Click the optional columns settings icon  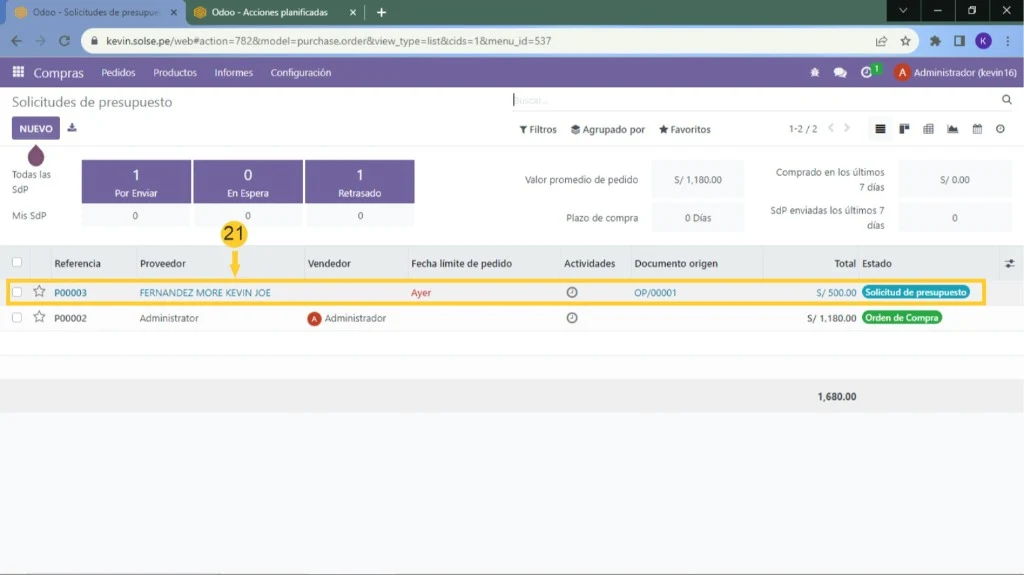point(1010,263)
